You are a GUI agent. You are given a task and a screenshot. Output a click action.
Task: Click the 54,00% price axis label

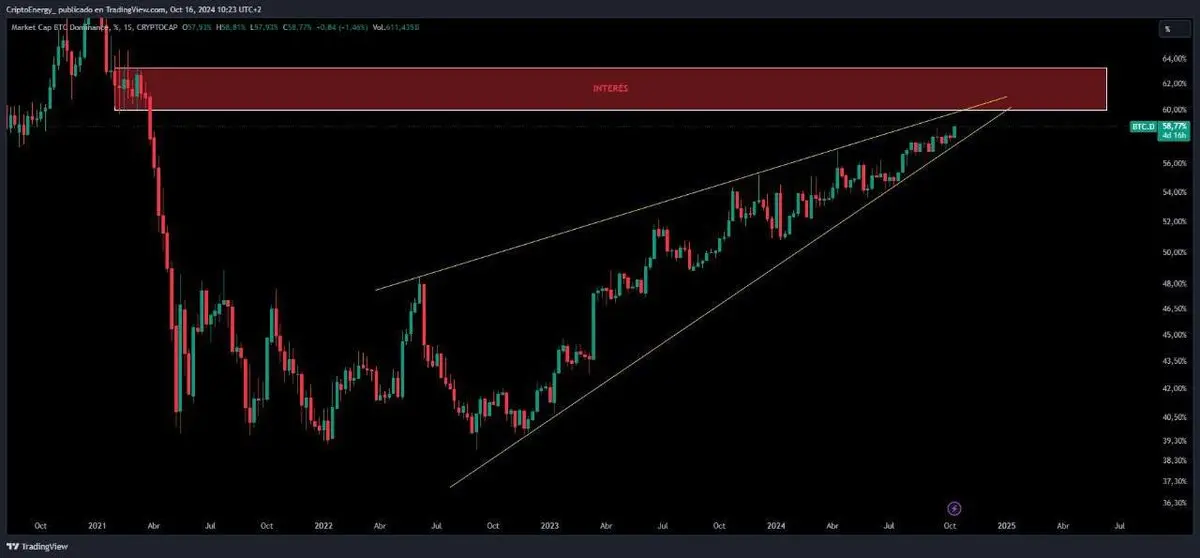click(x=1174, y=191)
